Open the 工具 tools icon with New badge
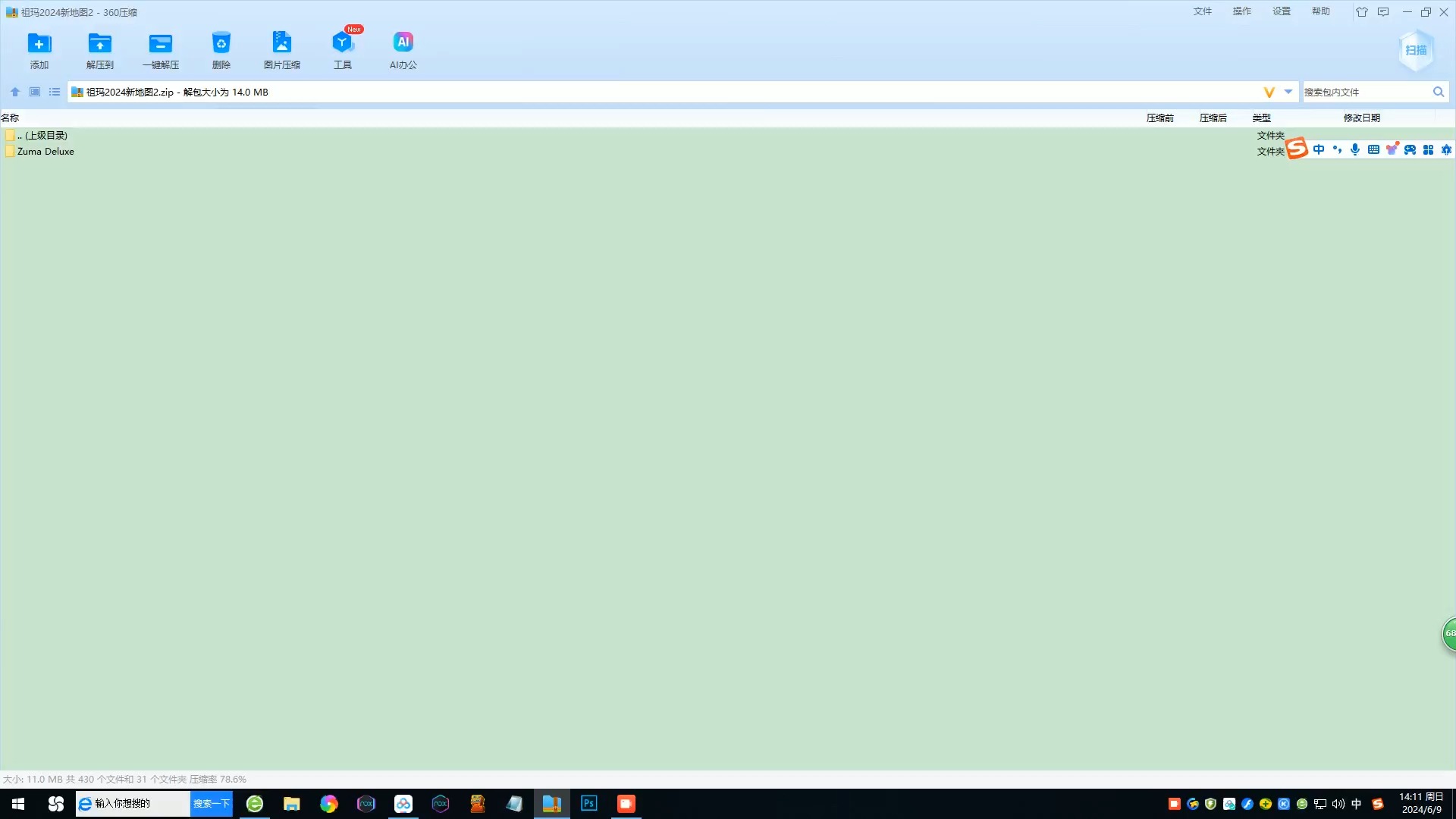This screenshot has height=819, width=1456. (343, 50)
